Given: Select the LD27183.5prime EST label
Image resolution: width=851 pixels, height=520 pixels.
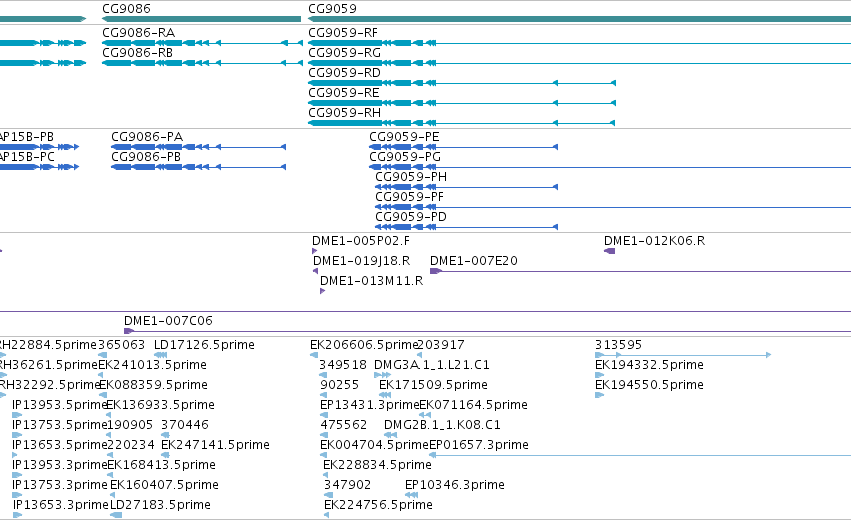Looking at the screenshot, I should click(x=161, y=505).
